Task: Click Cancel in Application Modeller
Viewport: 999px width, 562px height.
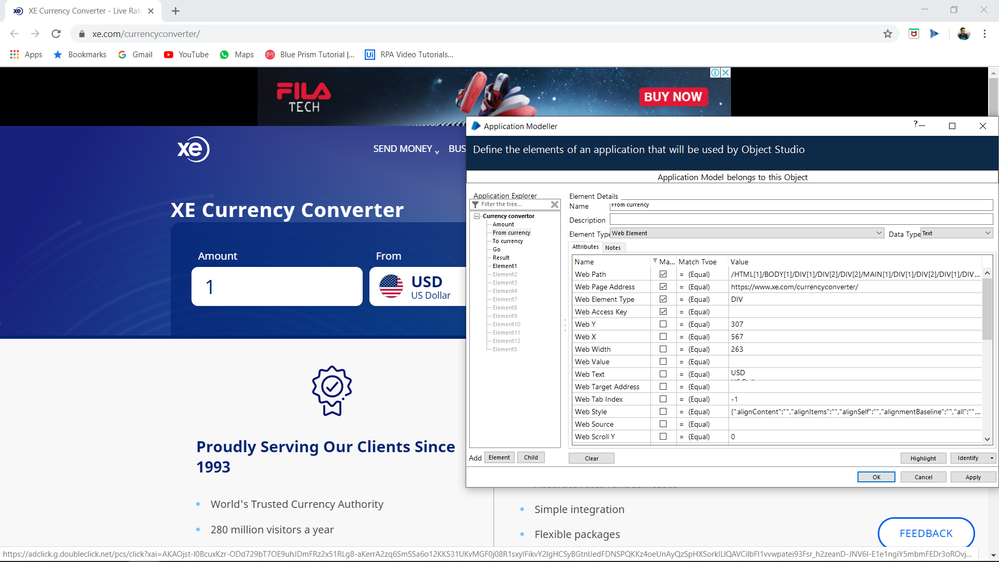Action: [x=923, y=477]
